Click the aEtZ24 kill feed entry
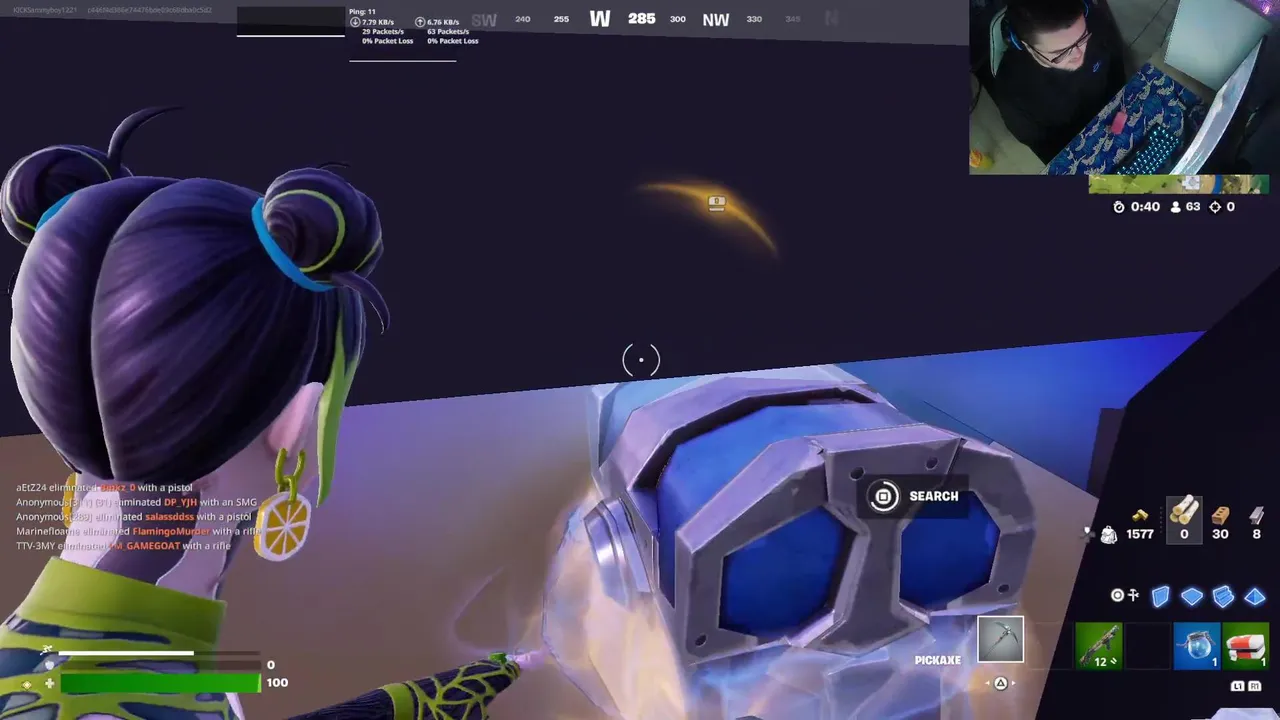 point(104,488)
